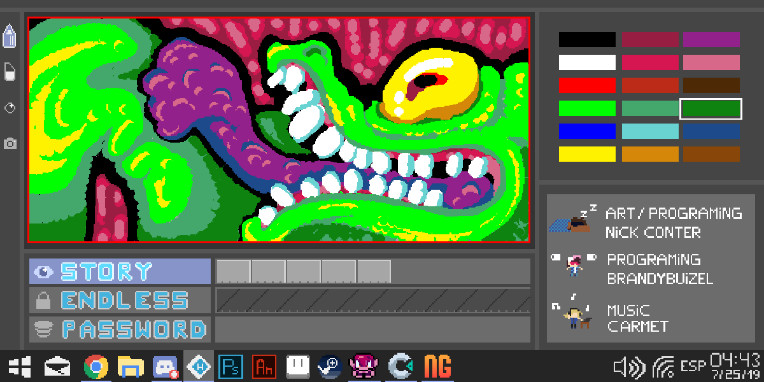Select the ENDLESS mode
764x382 pixels.
120,300
